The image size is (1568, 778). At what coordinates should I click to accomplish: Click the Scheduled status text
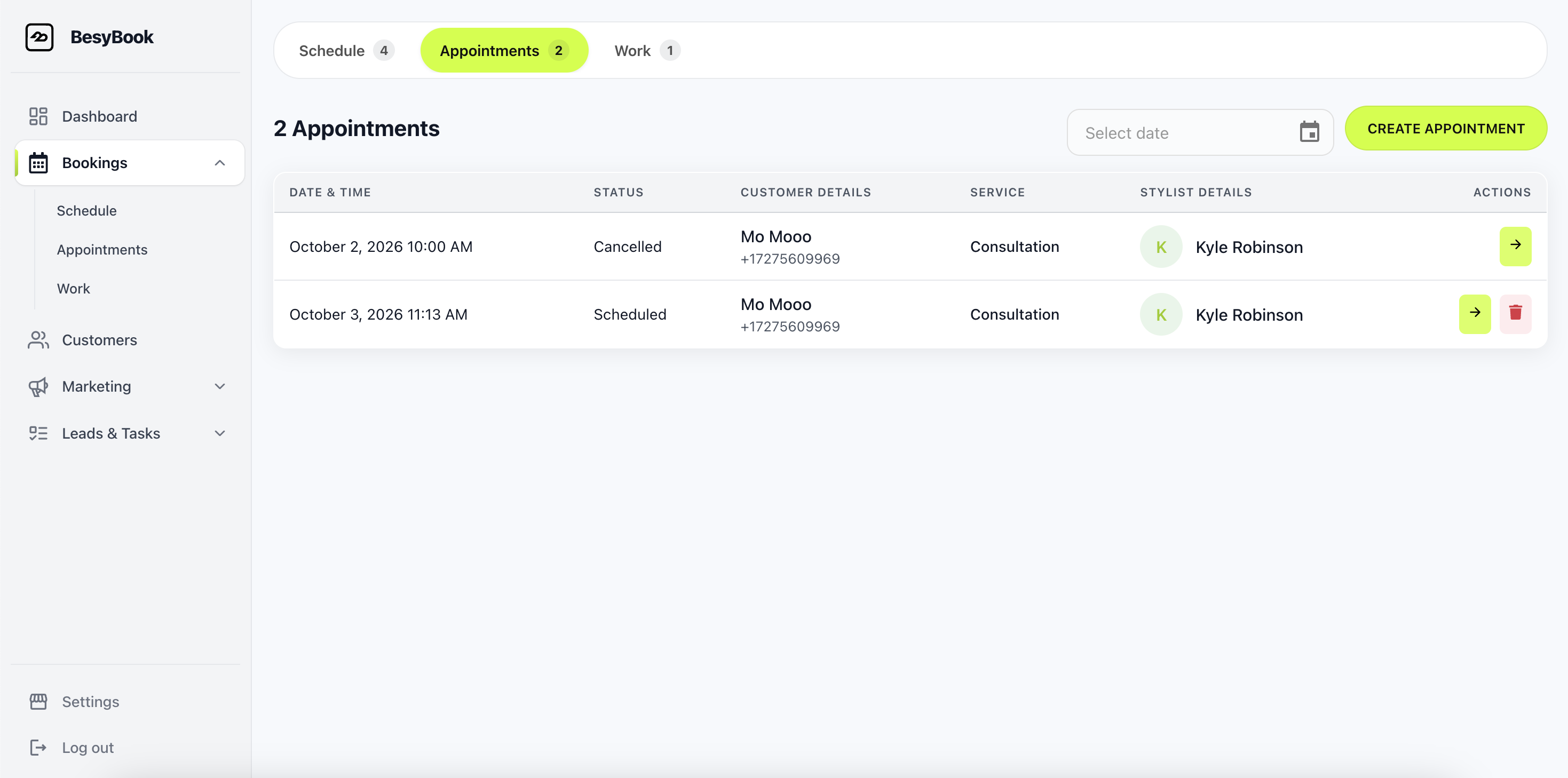coord(629,314)
